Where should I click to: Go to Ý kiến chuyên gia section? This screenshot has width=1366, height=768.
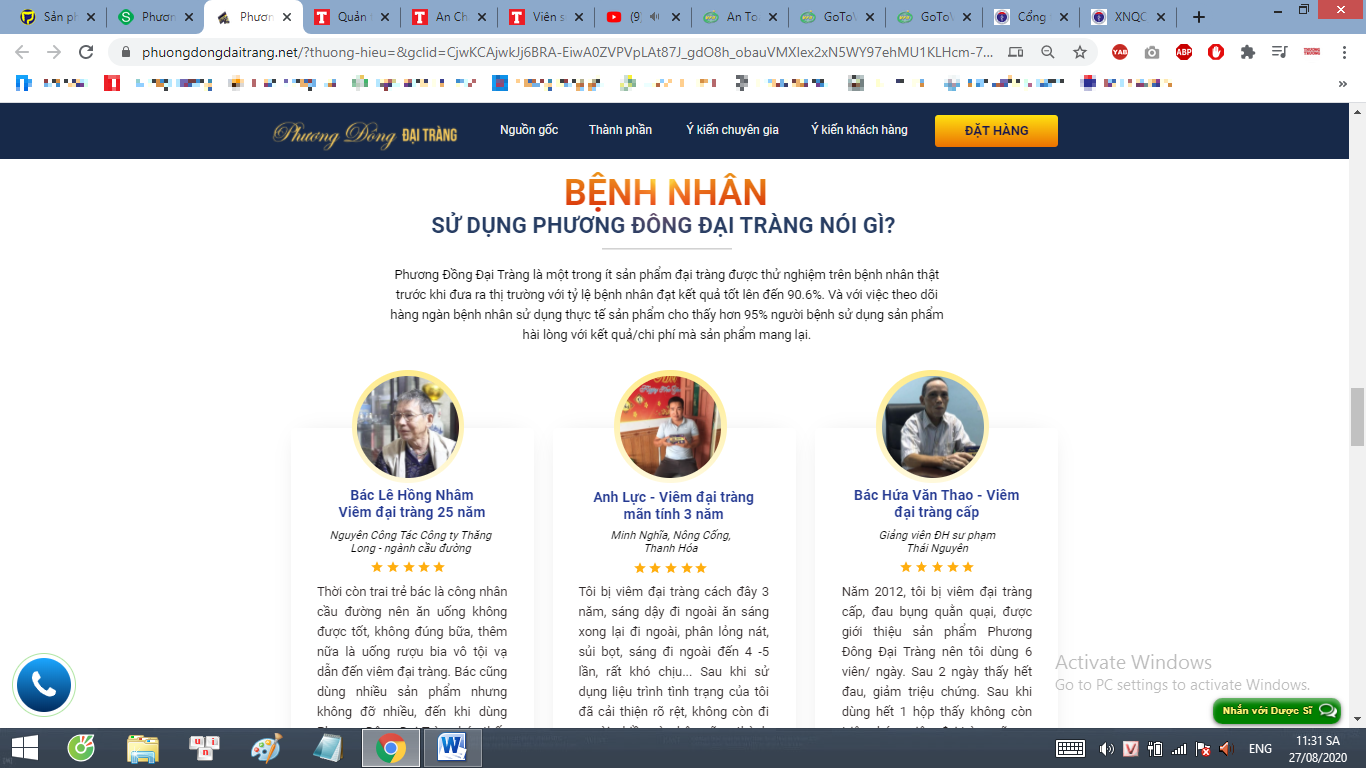coord(732,130)
